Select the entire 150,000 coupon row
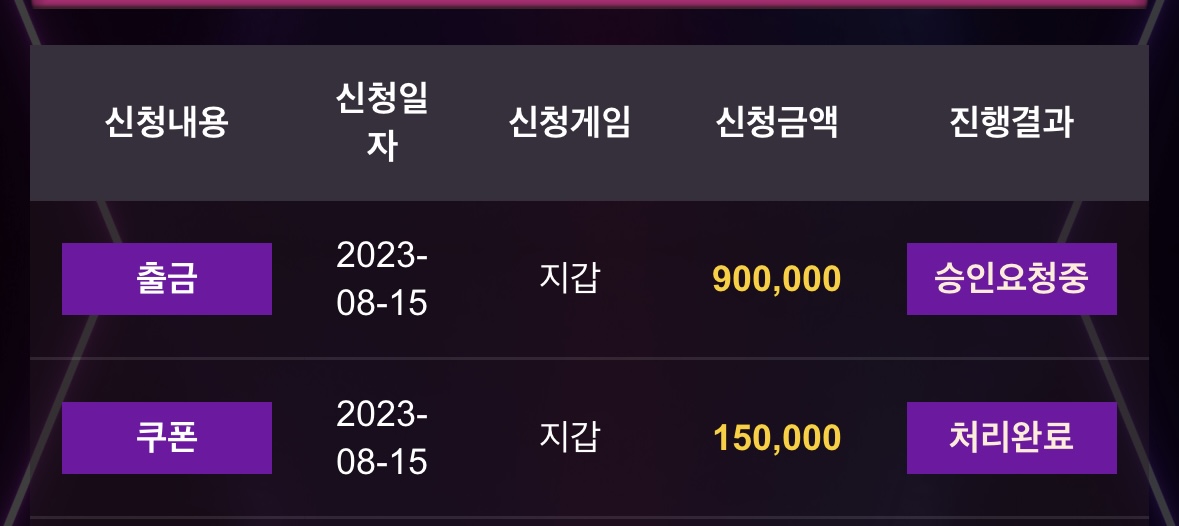The image size is (1179, 526). (590, 438)
